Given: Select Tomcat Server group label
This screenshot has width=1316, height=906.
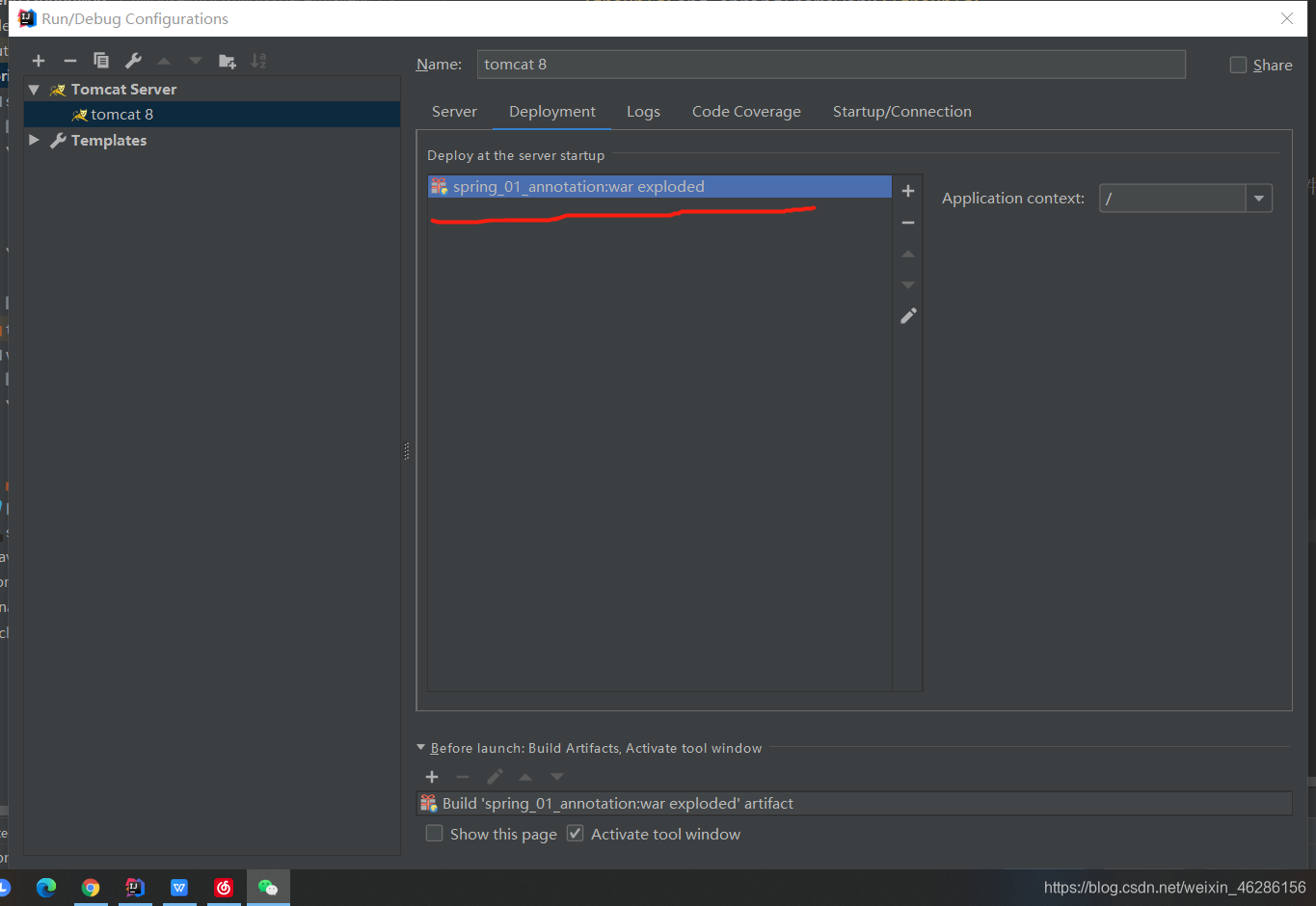Looking at the screenshot, I should coord(123,90).
